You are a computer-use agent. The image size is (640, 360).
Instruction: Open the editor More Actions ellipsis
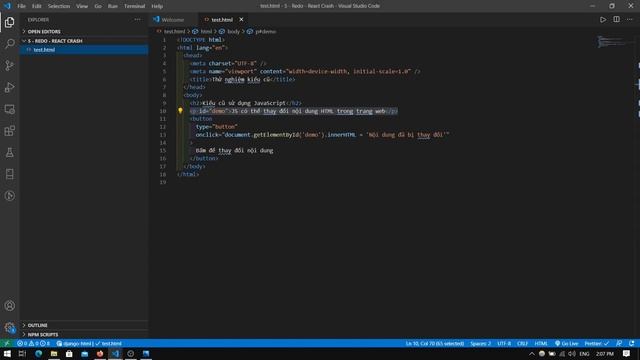point(629,20)
